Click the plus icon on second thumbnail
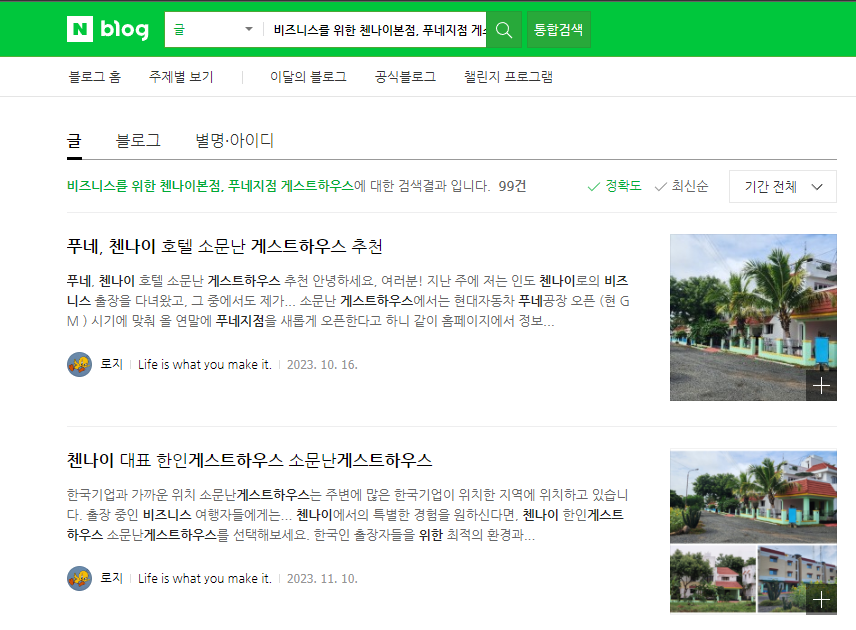 [821, 599]
